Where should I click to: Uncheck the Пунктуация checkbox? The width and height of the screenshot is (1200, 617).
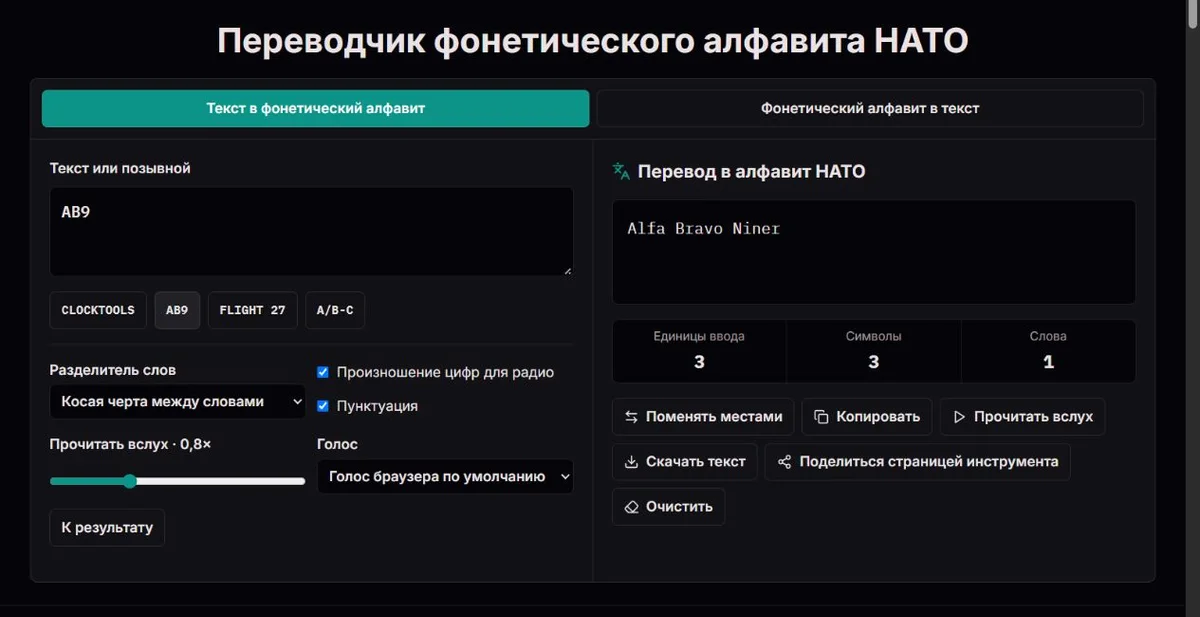pyautogui.click(x=323, y=406)
